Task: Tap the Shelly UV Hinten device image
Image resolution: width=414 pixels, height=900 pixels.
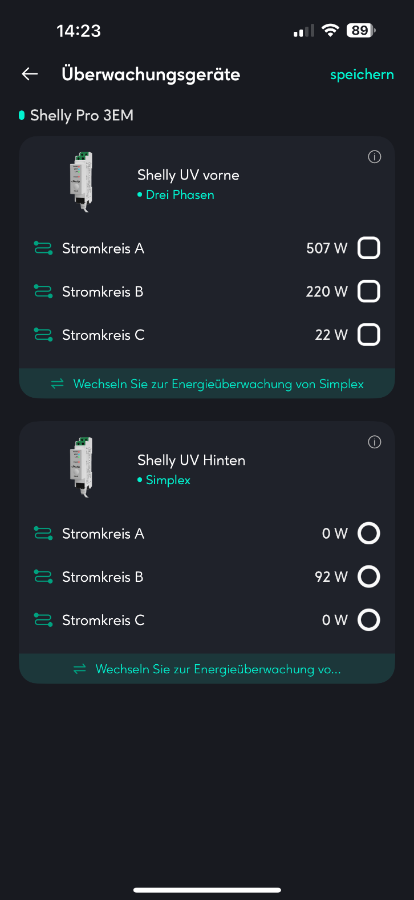Action: click(x=80, y=468)
